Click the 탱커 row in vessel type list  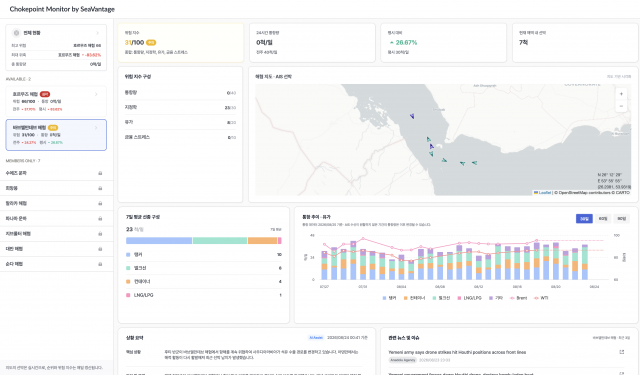(204, 255)
